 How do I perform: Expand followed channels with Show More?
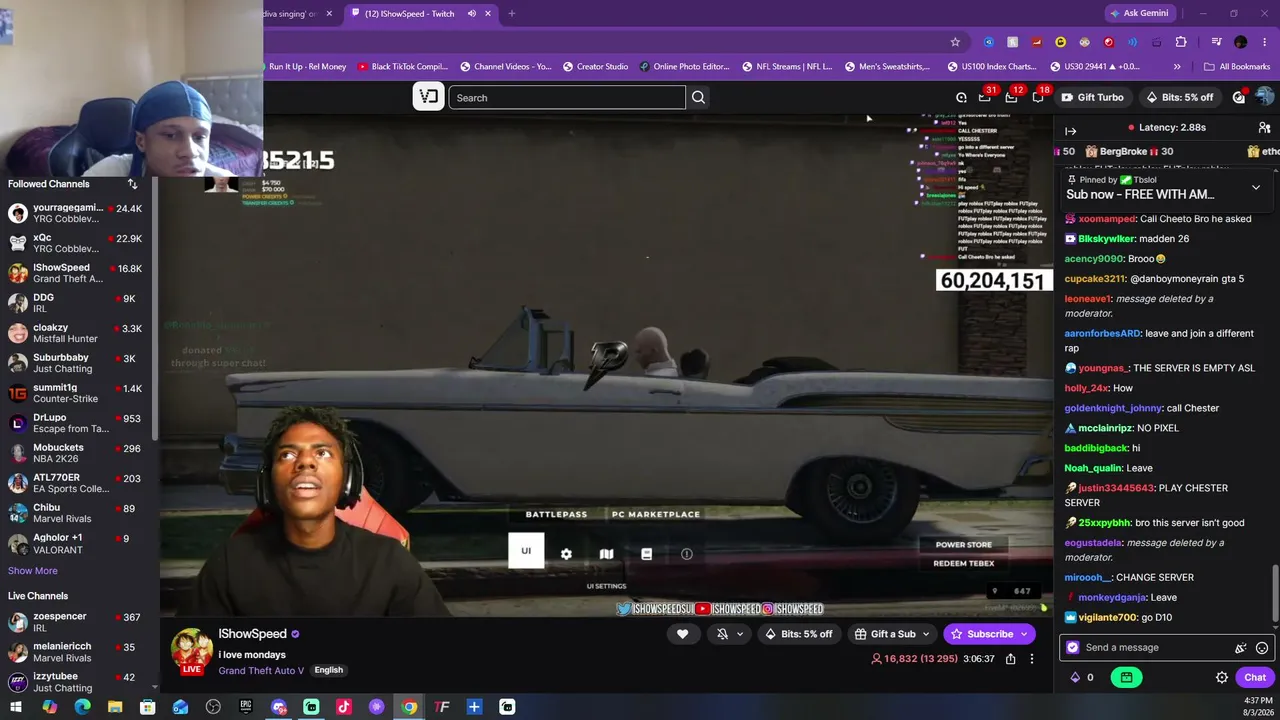point(33,571)
